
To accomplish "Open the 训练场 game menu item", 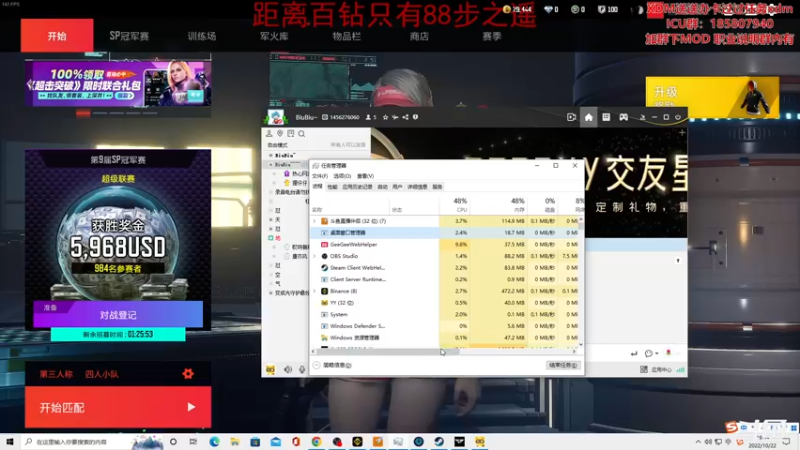I will coord(202,36).
